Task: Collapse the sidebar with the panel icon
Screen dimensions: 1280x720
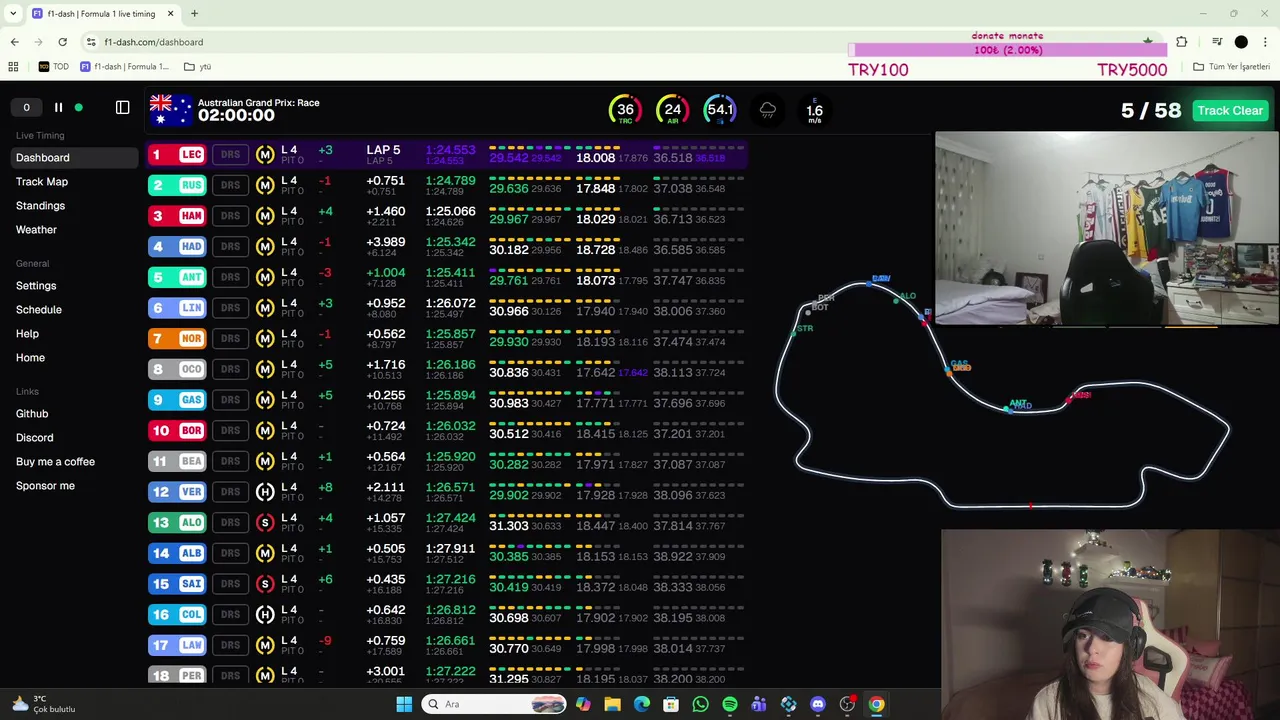Action: click(x=122, y=107)
